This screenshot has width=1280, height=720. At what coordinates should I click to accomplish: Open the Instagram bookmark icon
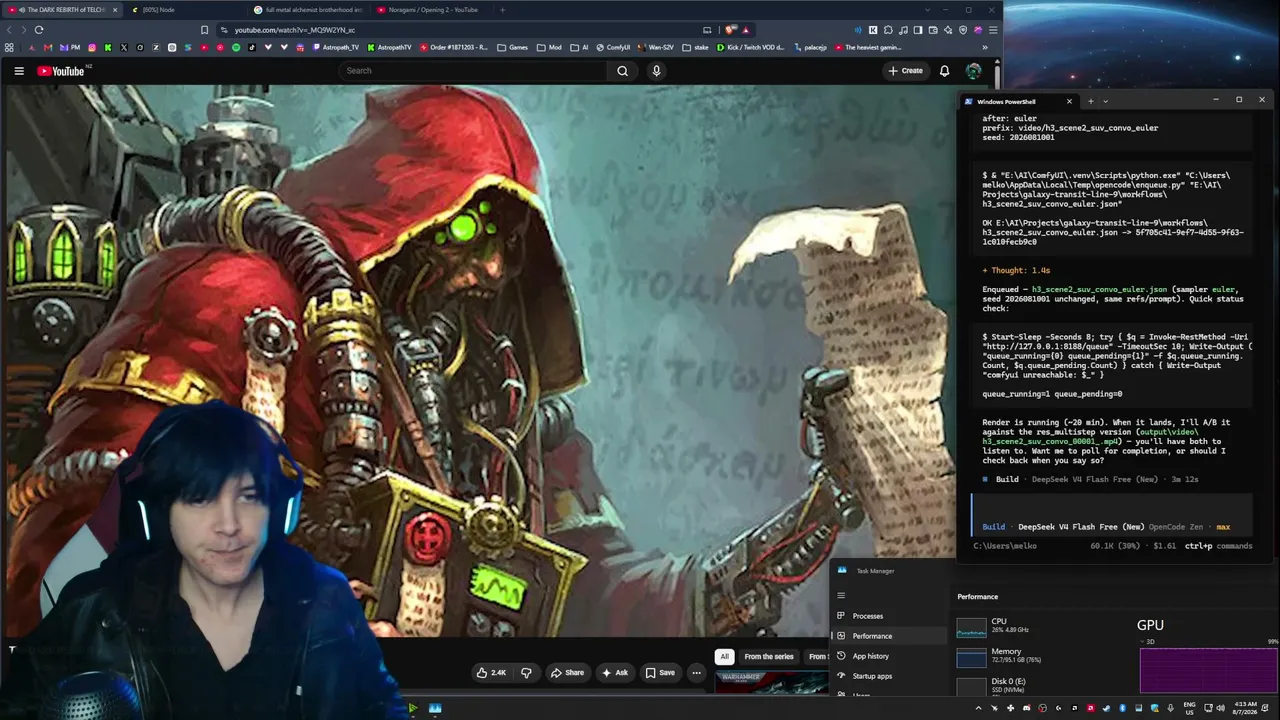pyautogui.click(x=92, y=47)
